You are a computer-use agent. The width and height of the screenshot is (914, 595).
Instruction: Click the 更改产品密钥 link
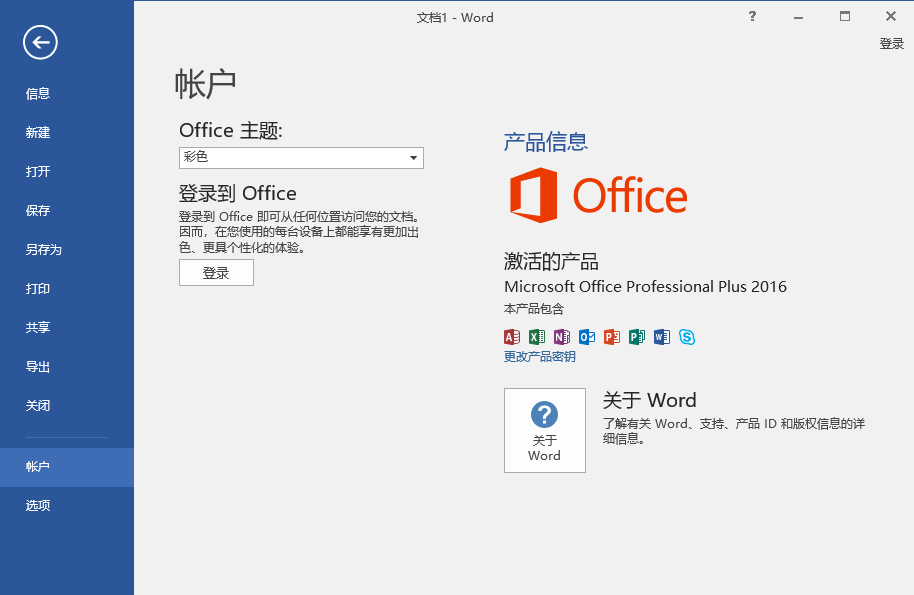coord(540,357)
